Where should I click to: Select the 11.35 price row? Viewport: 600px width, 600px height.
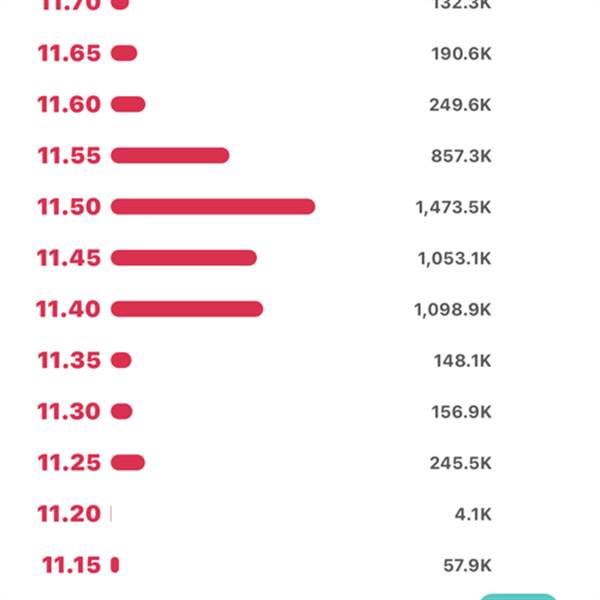[x=264, y=360]
